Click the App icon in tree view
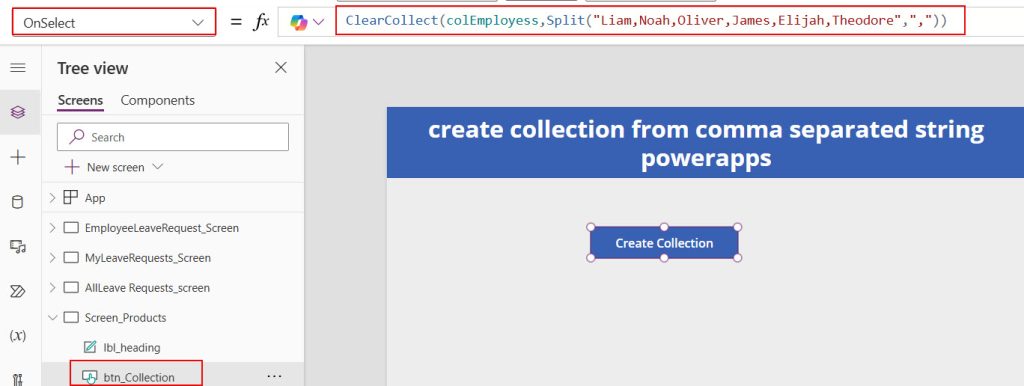Image resolution: width=1024 pixels, height=386 pixels. click(71, 198)
